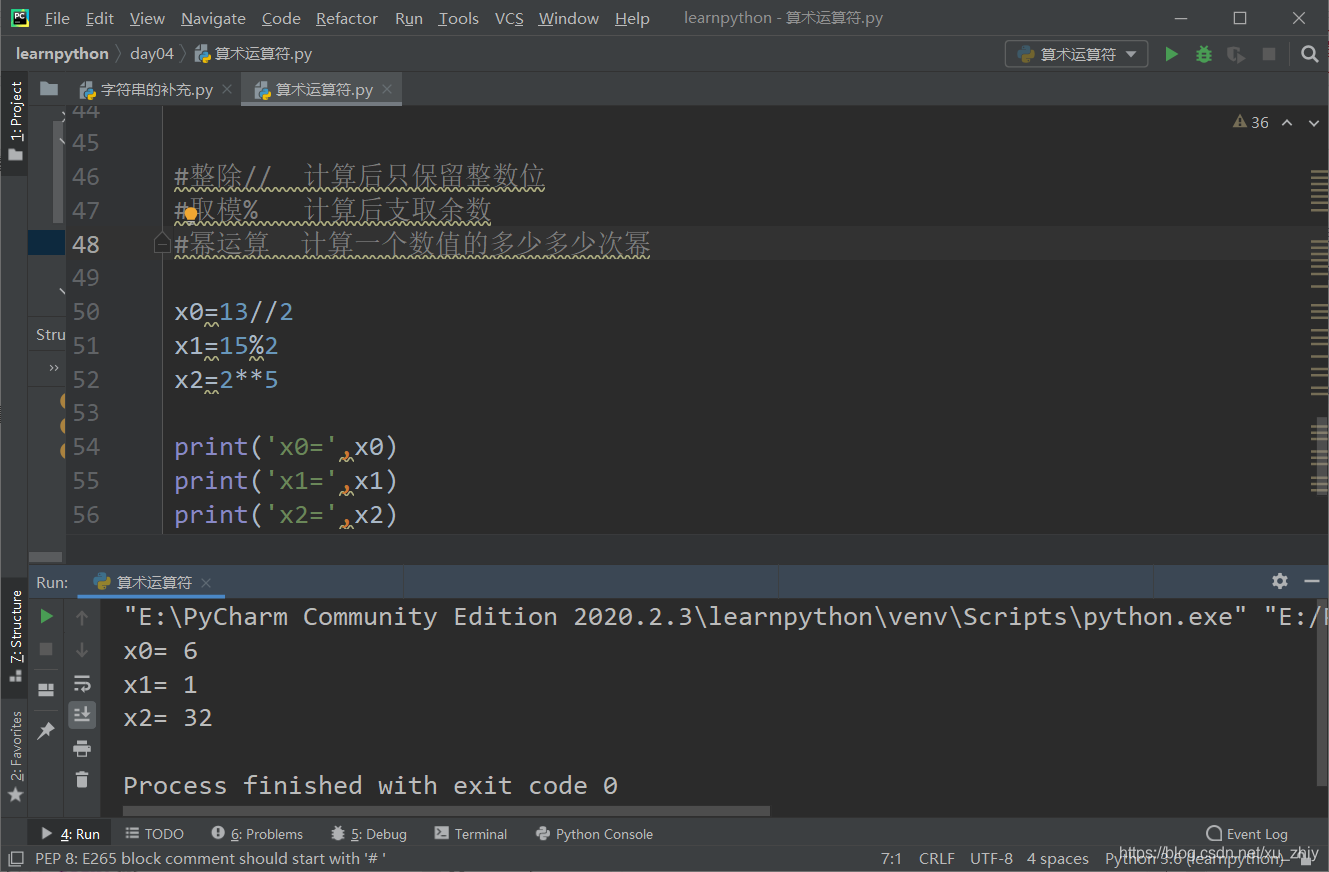The image size is (1329, 872).
Task: Click the x0= 6 output line
Action: 161,651
